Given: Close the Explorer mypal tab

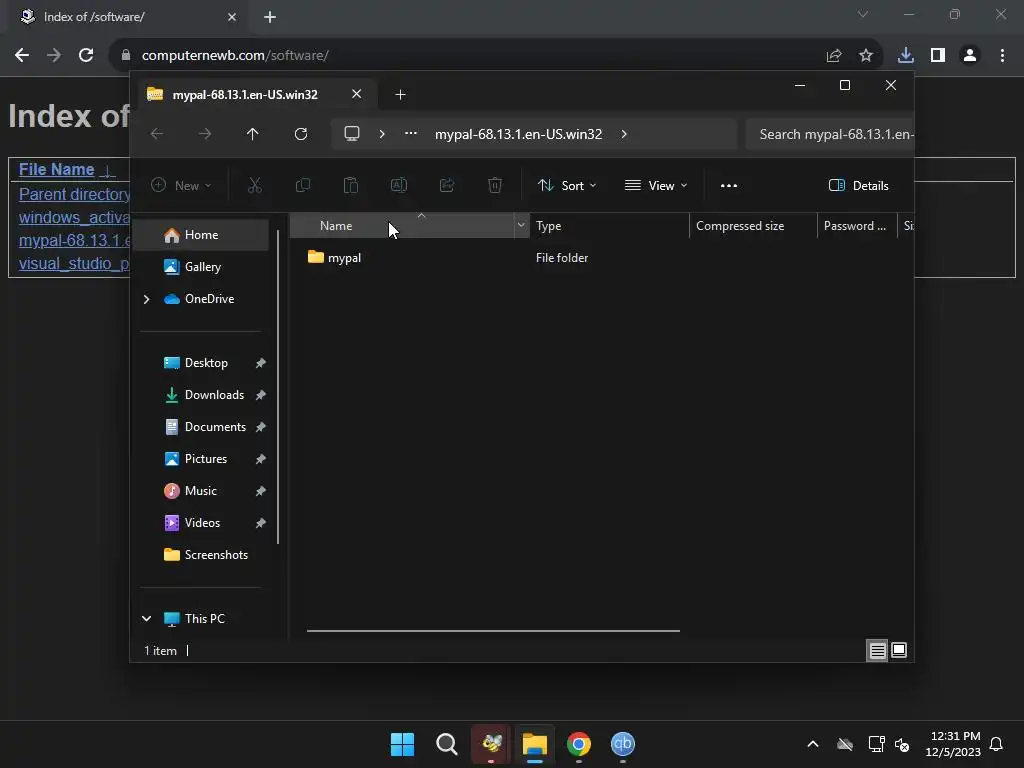Looking at the screenshot, I should tap(357, 94).
